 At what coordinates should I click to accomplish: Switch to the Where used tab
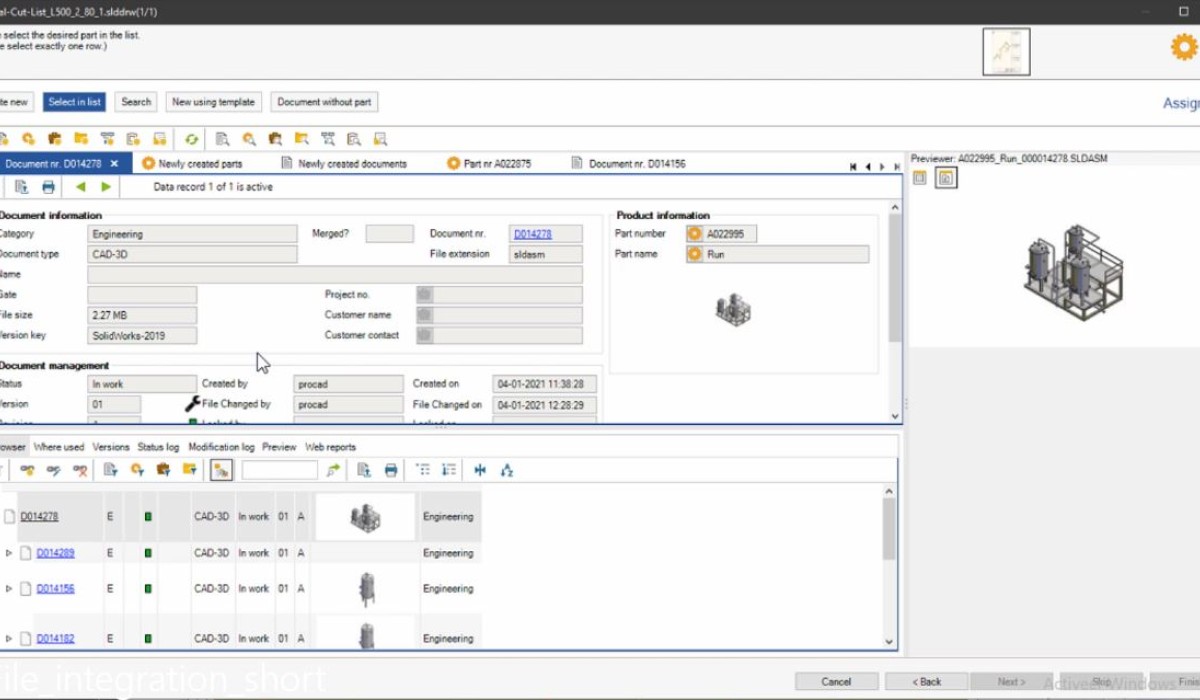[59, 447]
